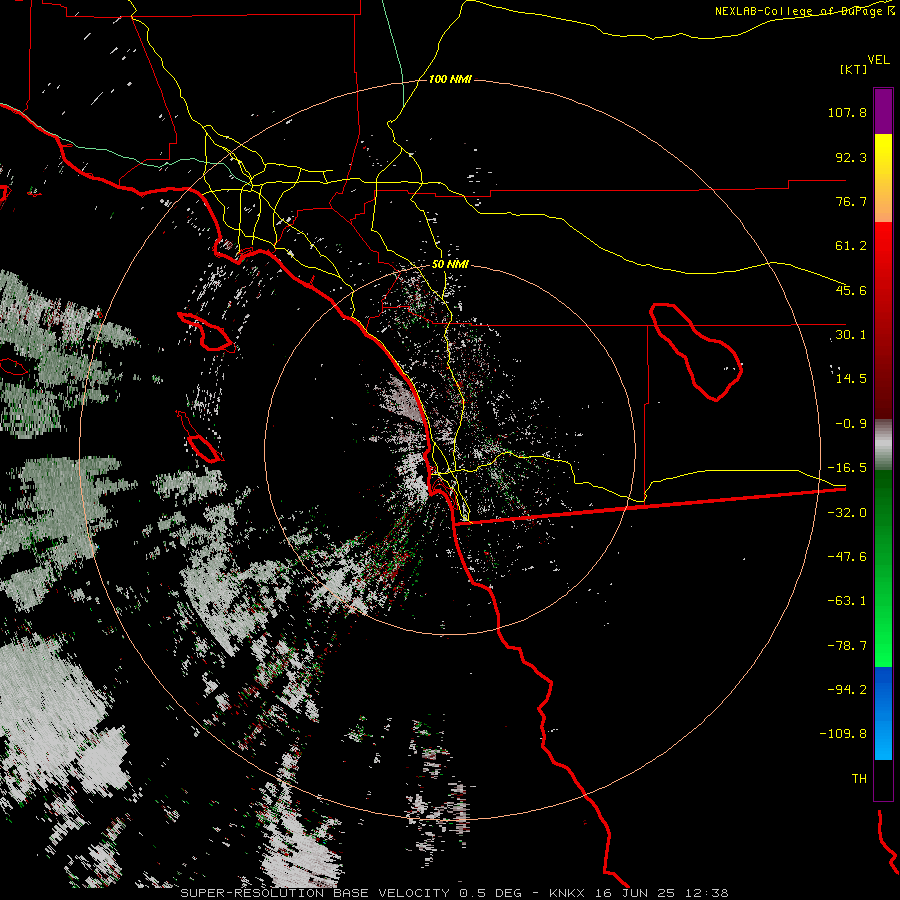Image resolution: width=900 pixels, height=900 pixels.
Task: Click the long island outline offshore
Action: 206,332
